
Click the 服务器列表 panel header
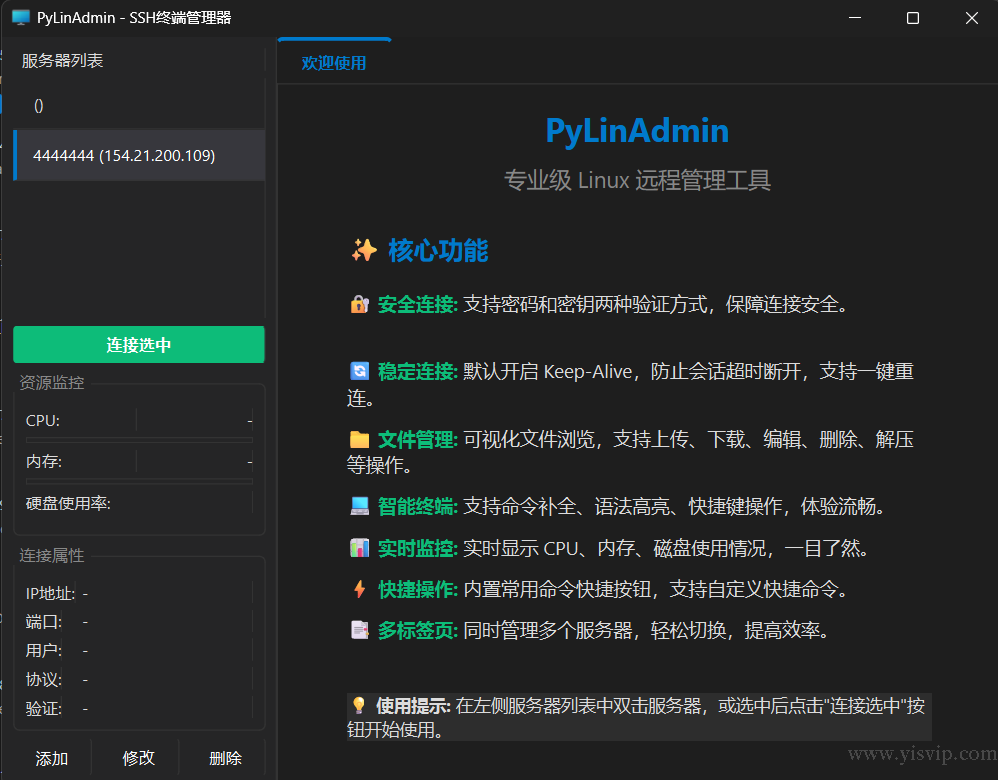[63, 61]
